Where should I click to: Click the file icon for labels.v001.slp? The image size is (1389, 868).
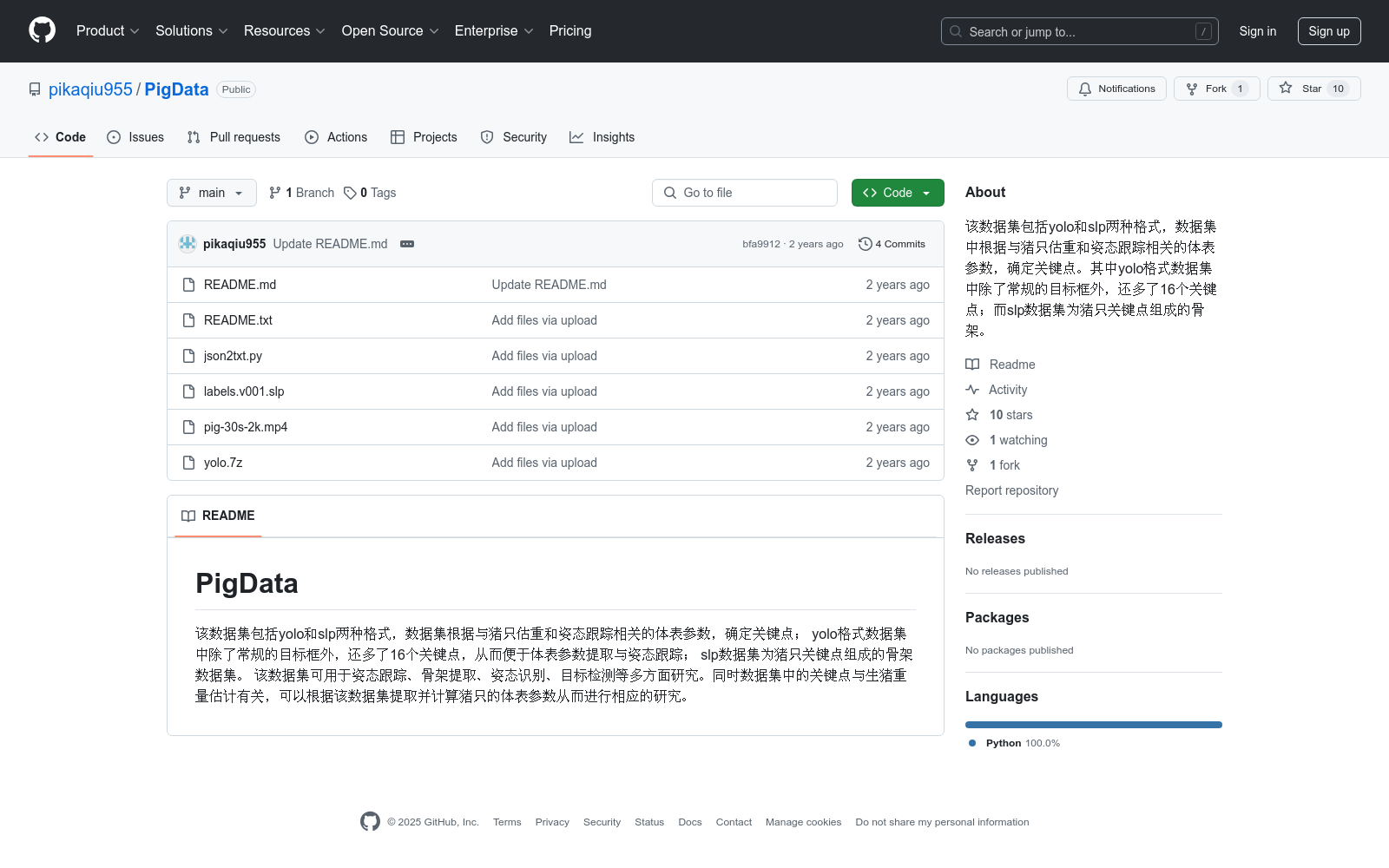click(x=188, y=391)
